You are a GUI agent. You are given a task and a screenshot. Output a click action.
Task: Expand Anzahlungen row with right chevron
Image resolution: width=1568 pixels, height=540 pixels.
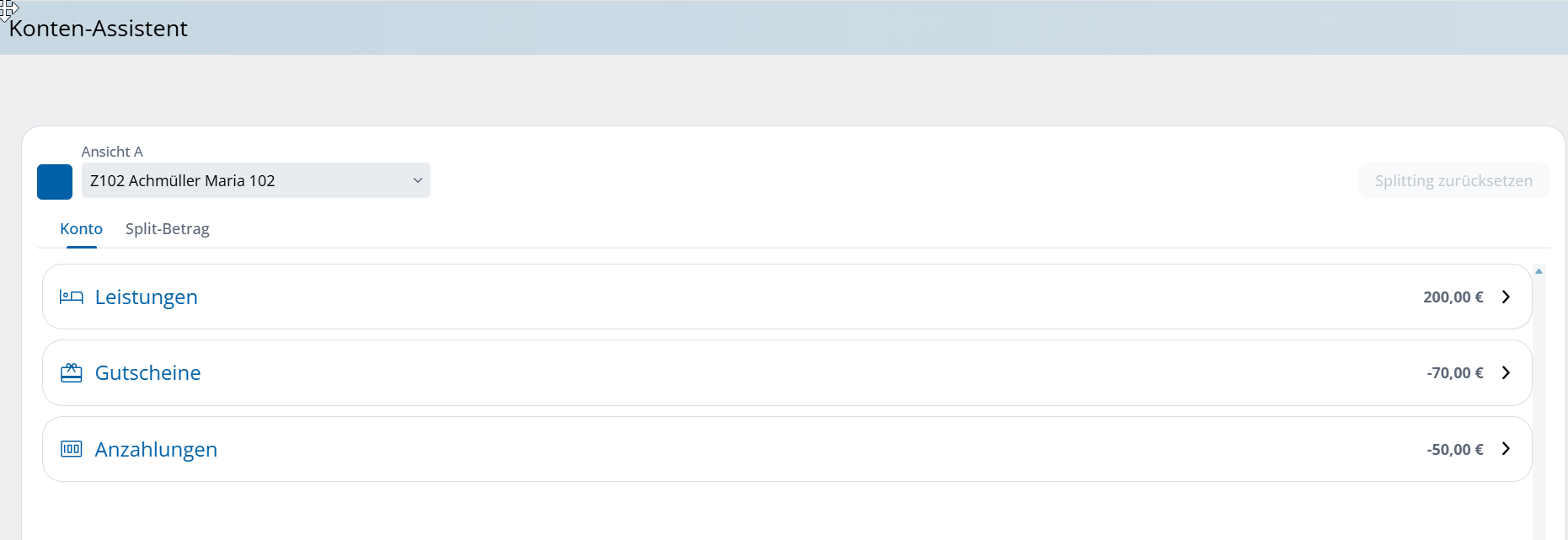(1506, 449)
